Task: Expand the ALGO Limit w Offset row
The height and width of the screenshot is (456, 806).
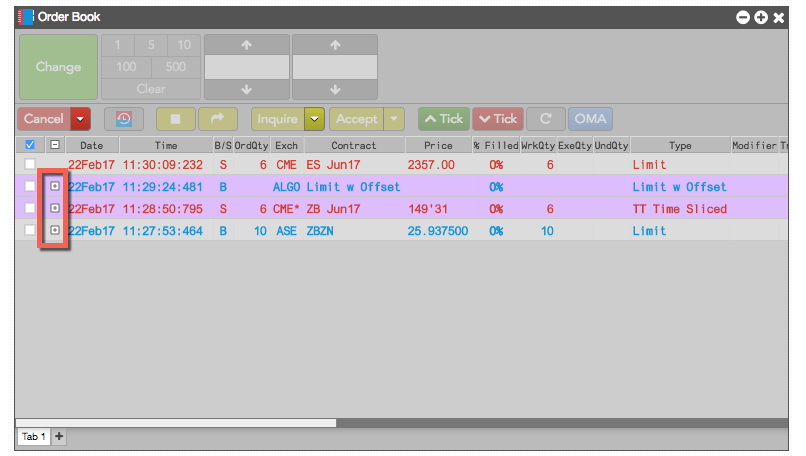Action: pos(54,186)
